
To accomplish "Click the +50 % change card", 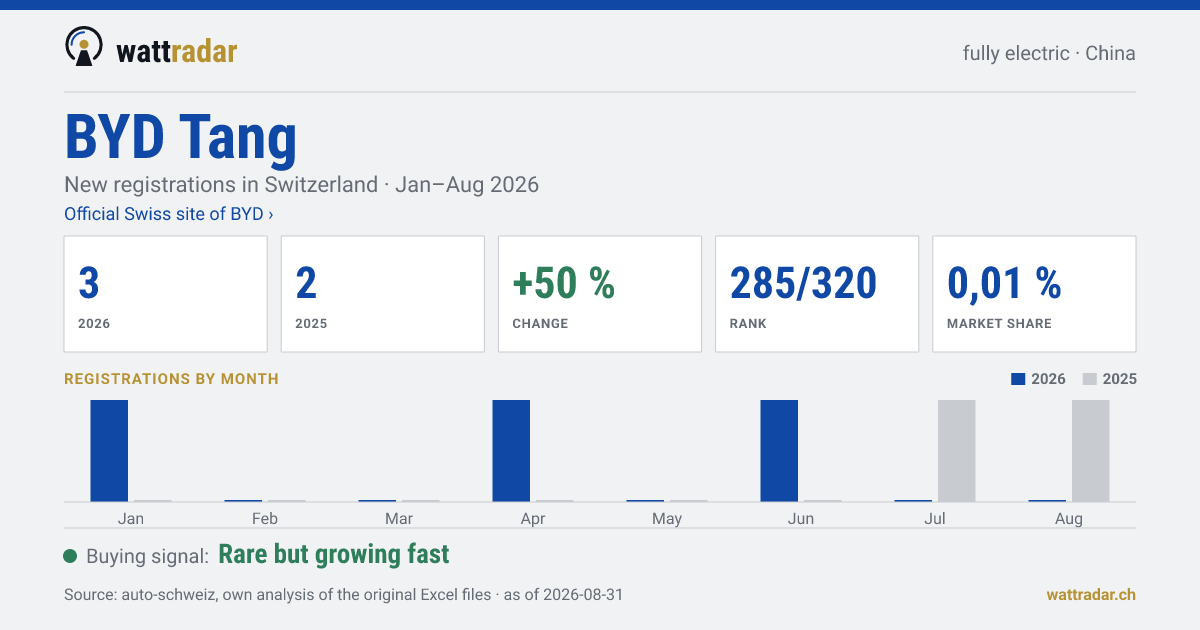I will (600, 294).
